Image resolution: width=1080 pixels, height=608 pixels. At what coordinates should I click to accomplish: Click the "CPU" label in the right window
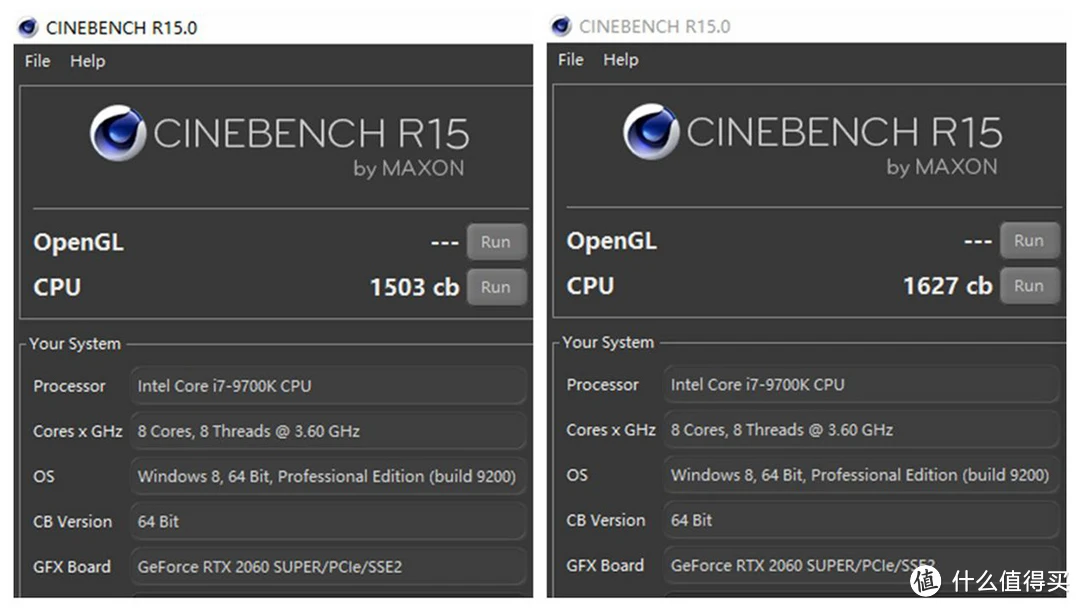click(x=590, y=286)
